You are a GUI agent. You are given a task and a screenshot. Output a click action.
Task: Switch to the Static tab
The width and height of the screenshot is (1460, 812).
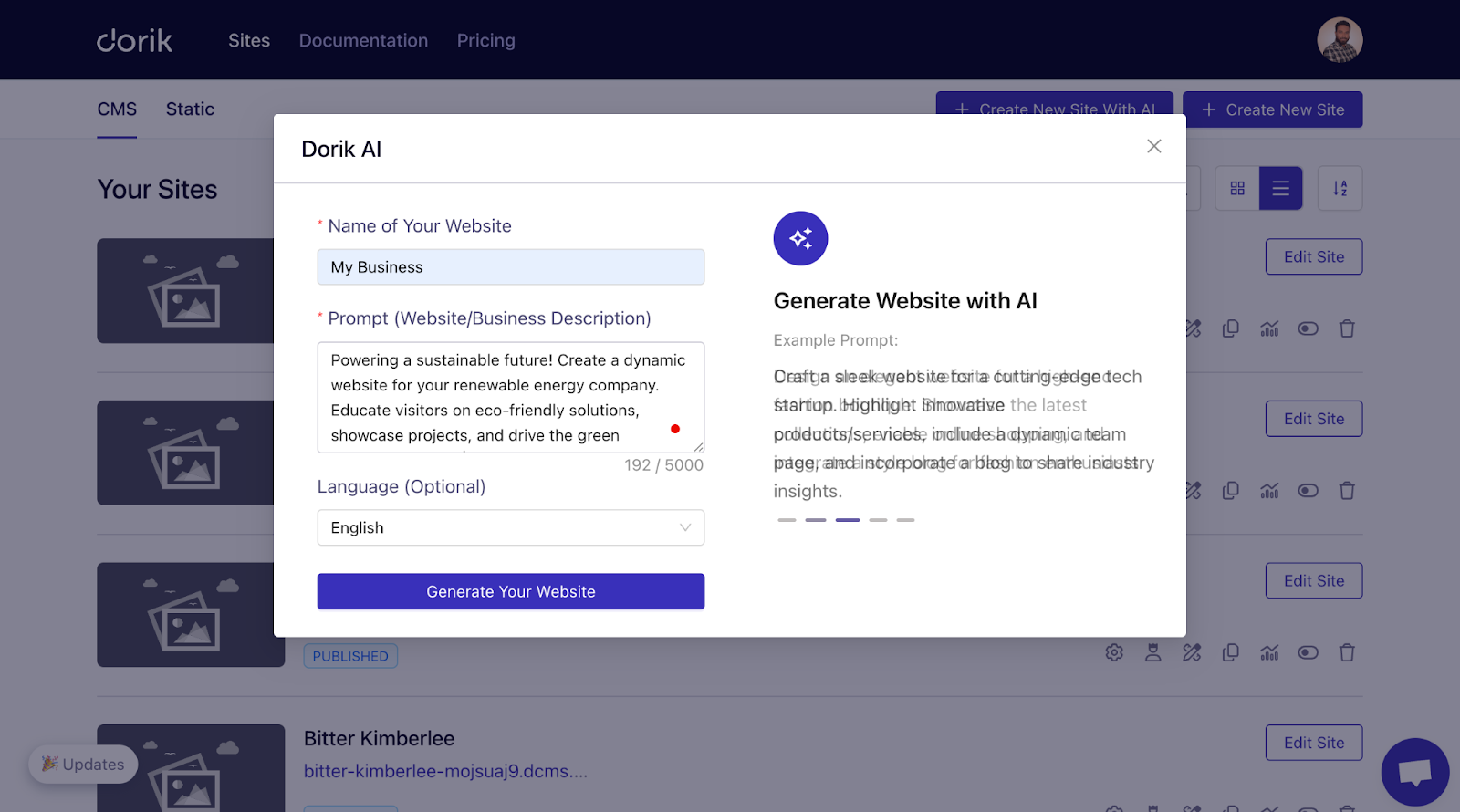coord(190,109)
